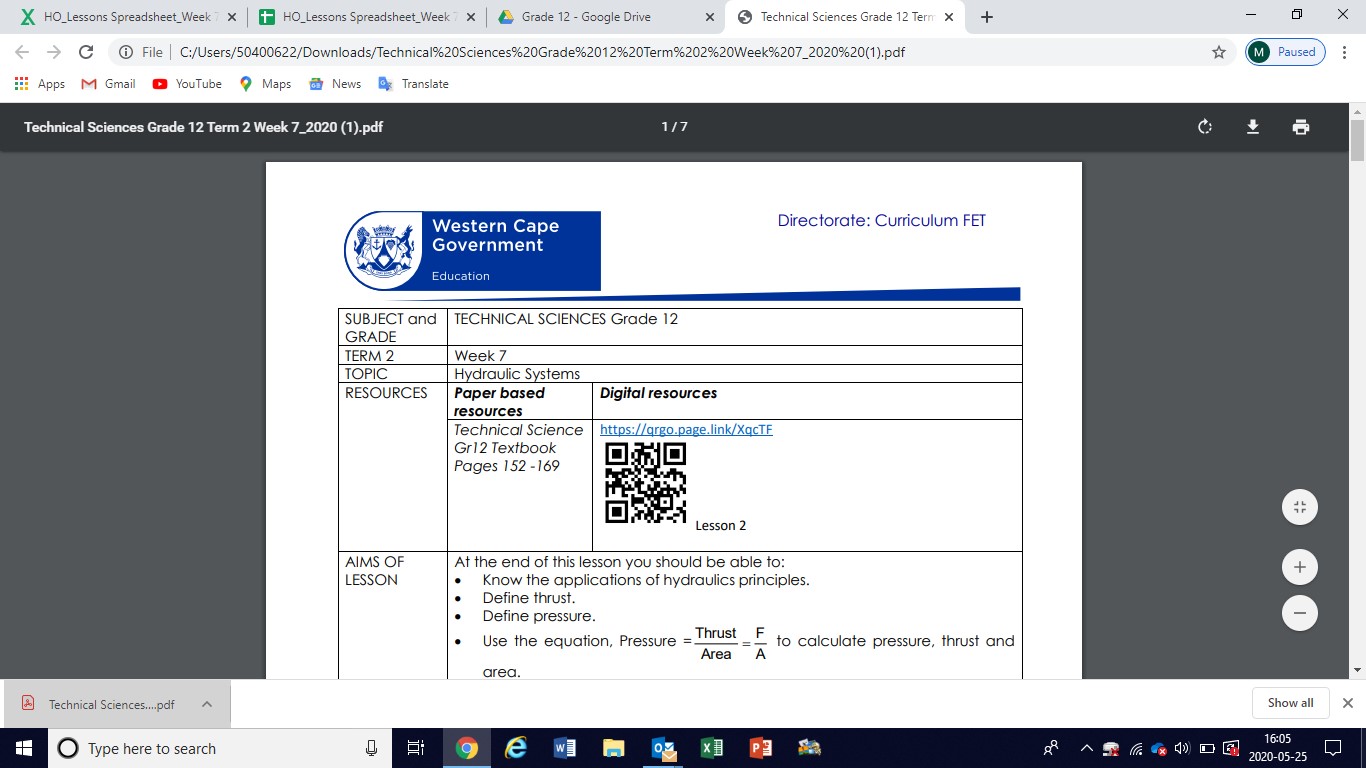Click the volume speaker tray icon
Screen dimensions: 1366x768
1182,748
